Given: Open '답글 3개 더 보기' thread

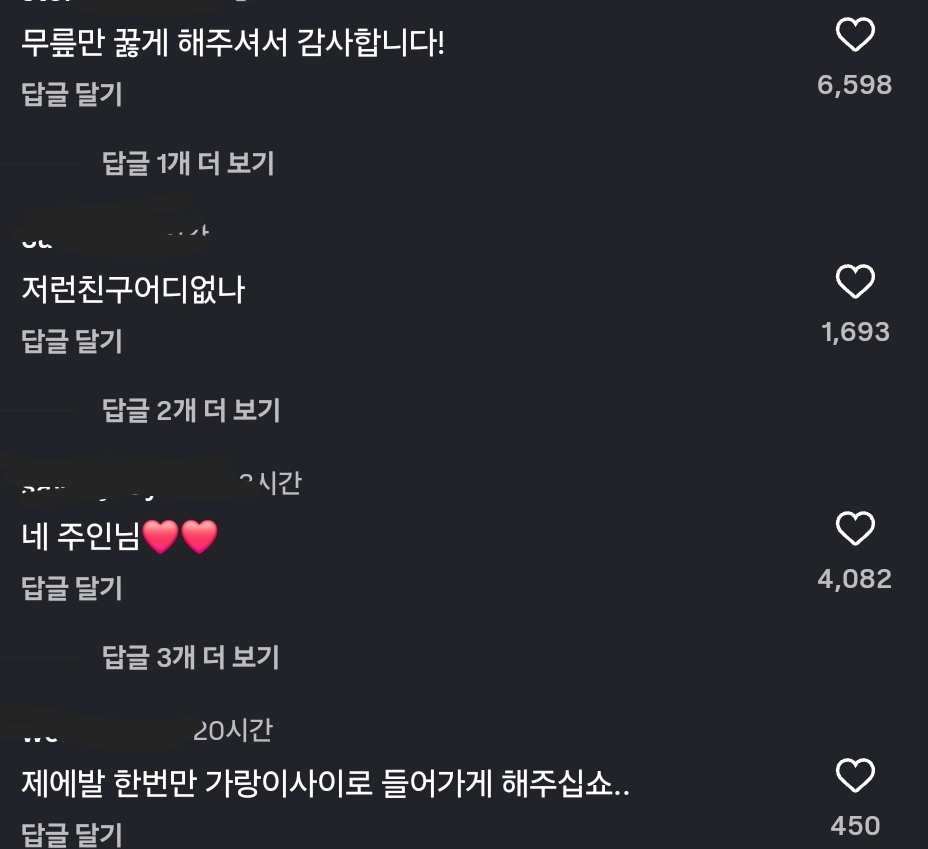Looking at the screenshot, I should coord(191,657).
